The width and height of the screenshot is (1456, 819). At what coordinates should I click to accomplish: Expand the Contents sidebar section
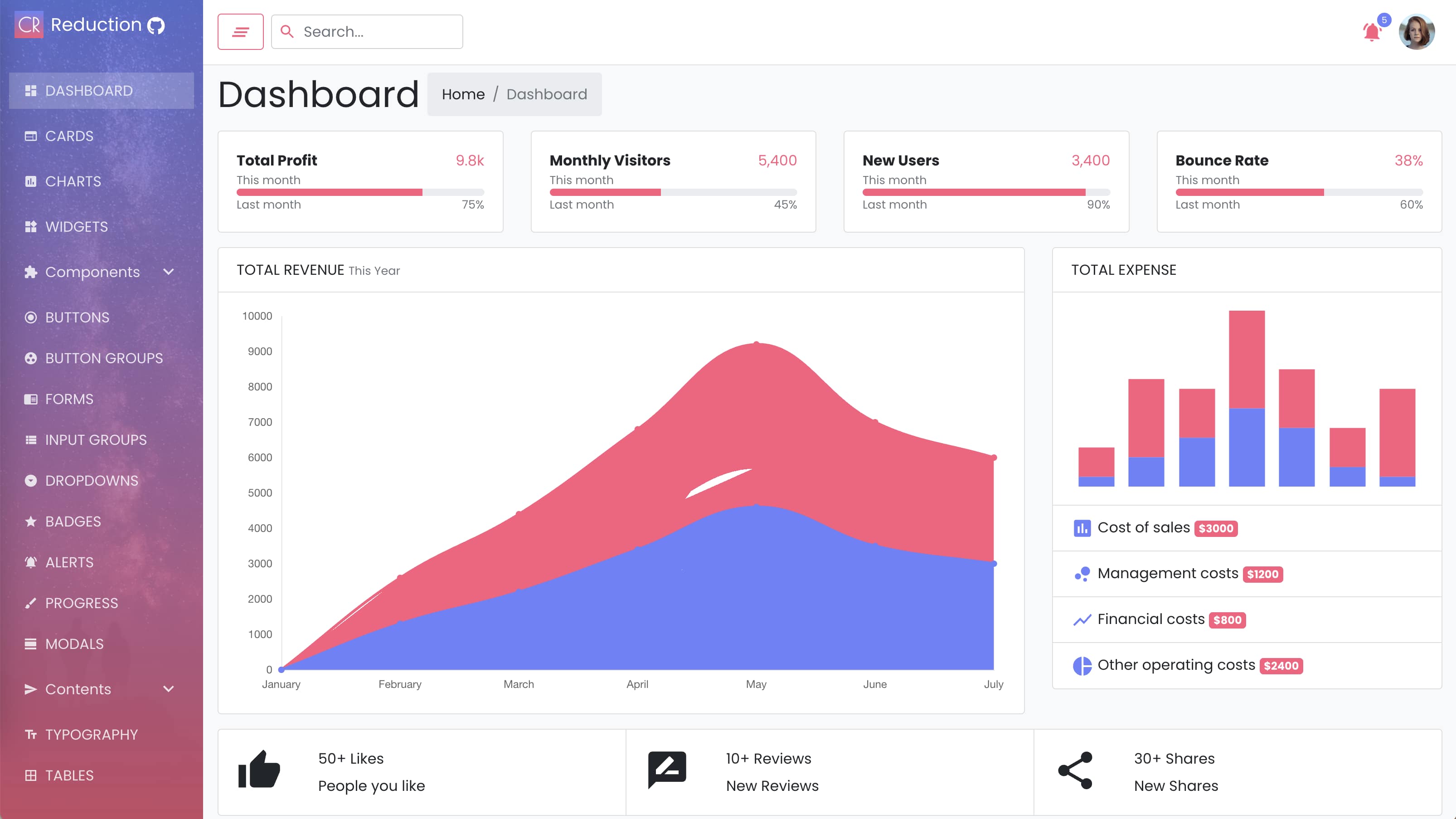78,689
